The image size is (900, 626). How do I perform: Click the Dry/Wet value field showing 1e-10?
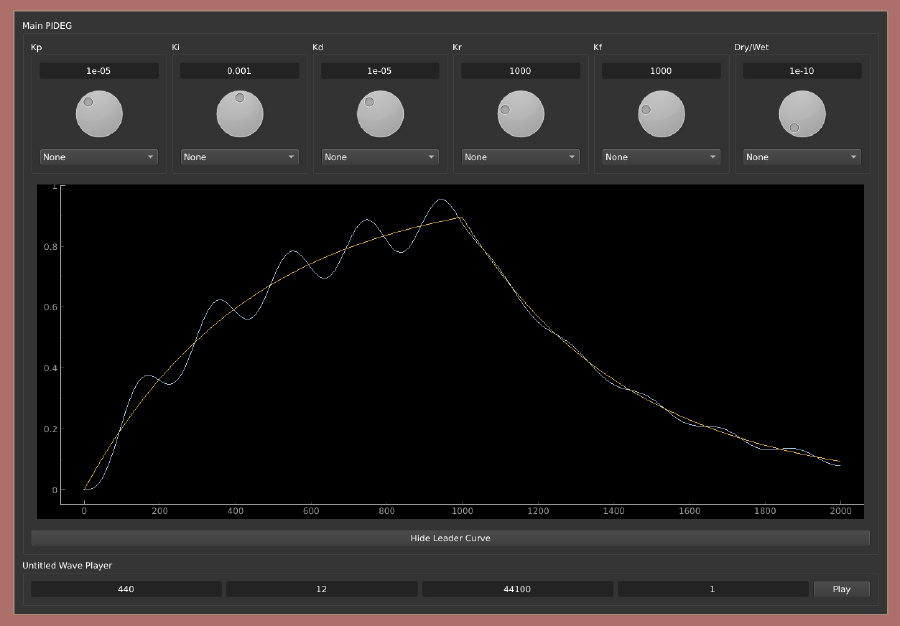(802, 71)
